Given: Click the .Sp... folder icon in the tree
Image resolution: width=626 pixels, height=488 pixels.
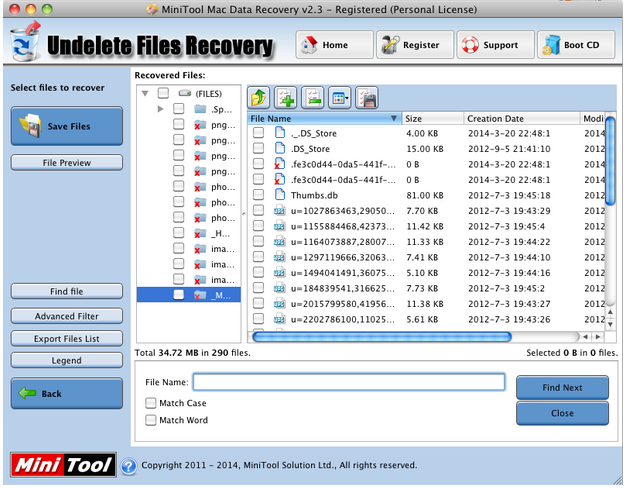Looking at the screenshot, I should tap(200, 109).
